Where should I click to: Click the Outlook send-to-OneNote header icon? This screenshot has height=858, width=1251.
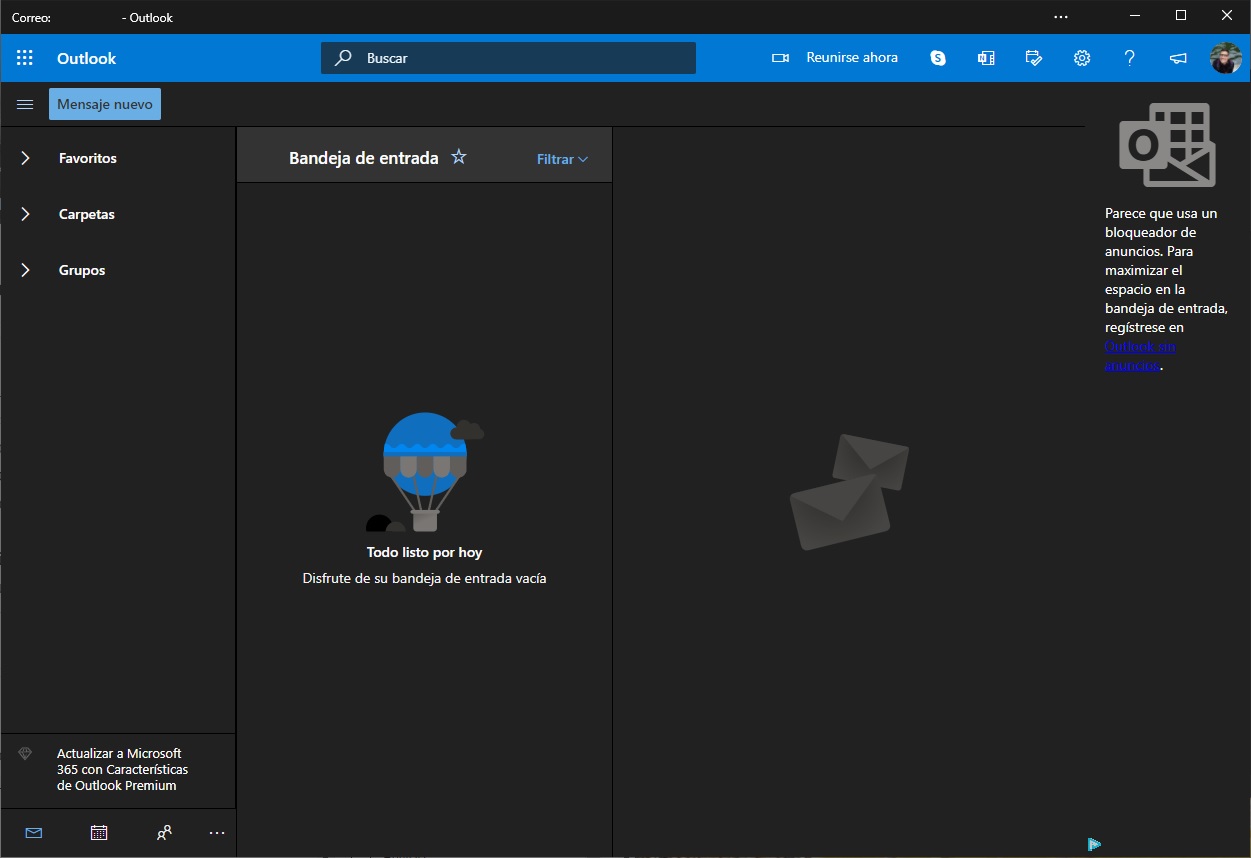[986, 58]
